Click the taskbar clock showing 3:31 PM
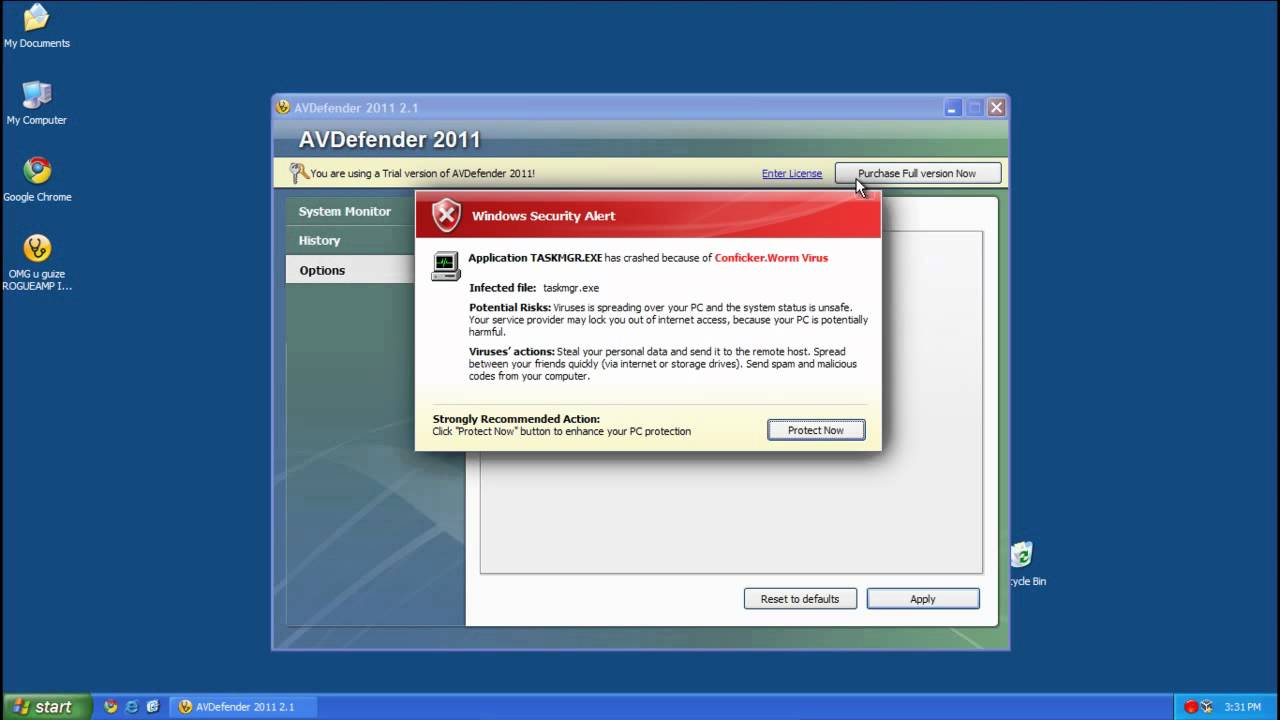1280x720 pixels. click(x=1242, y=707)
